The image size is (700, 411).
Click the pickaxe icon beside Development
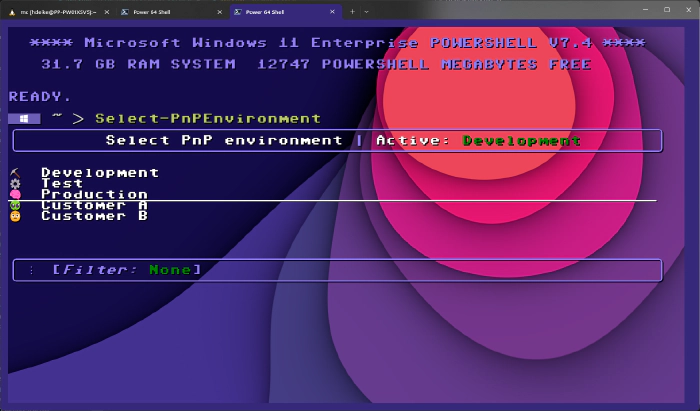coord(15,173)
